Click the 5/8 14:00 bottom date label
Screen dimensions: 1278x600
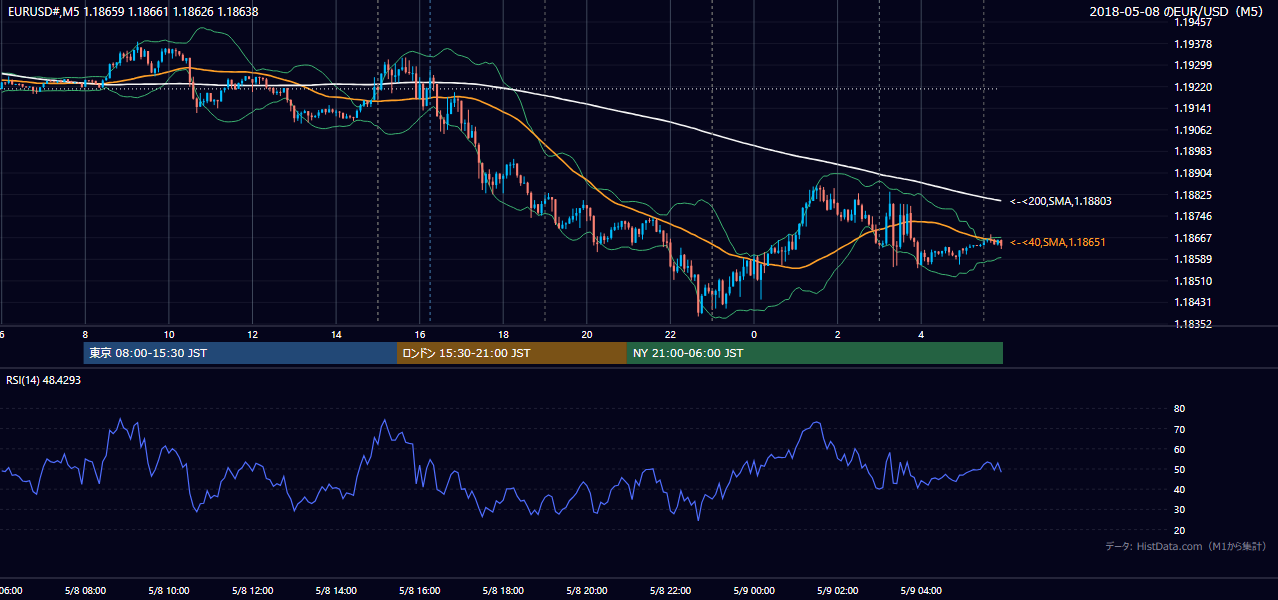(x=336, y=590)
